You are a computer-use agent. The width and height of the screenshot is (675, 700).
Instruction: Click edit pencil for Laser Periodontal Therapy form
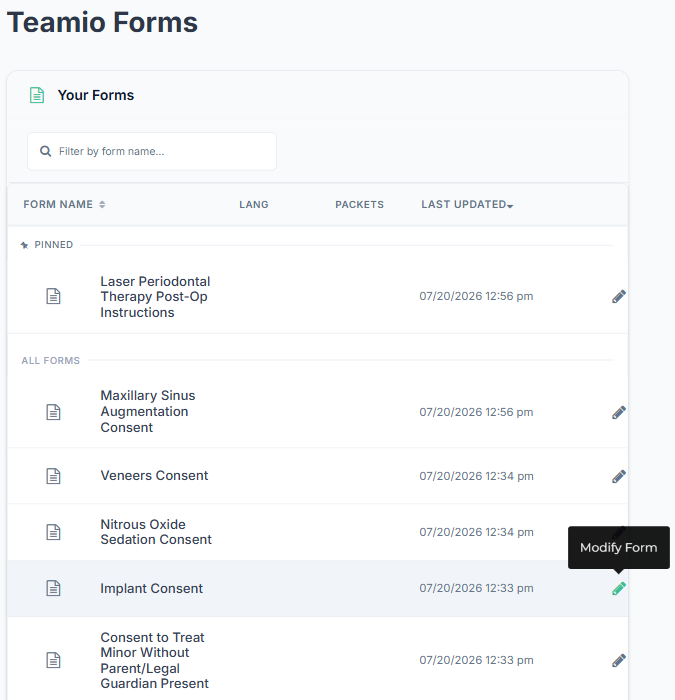pos(619,296)
